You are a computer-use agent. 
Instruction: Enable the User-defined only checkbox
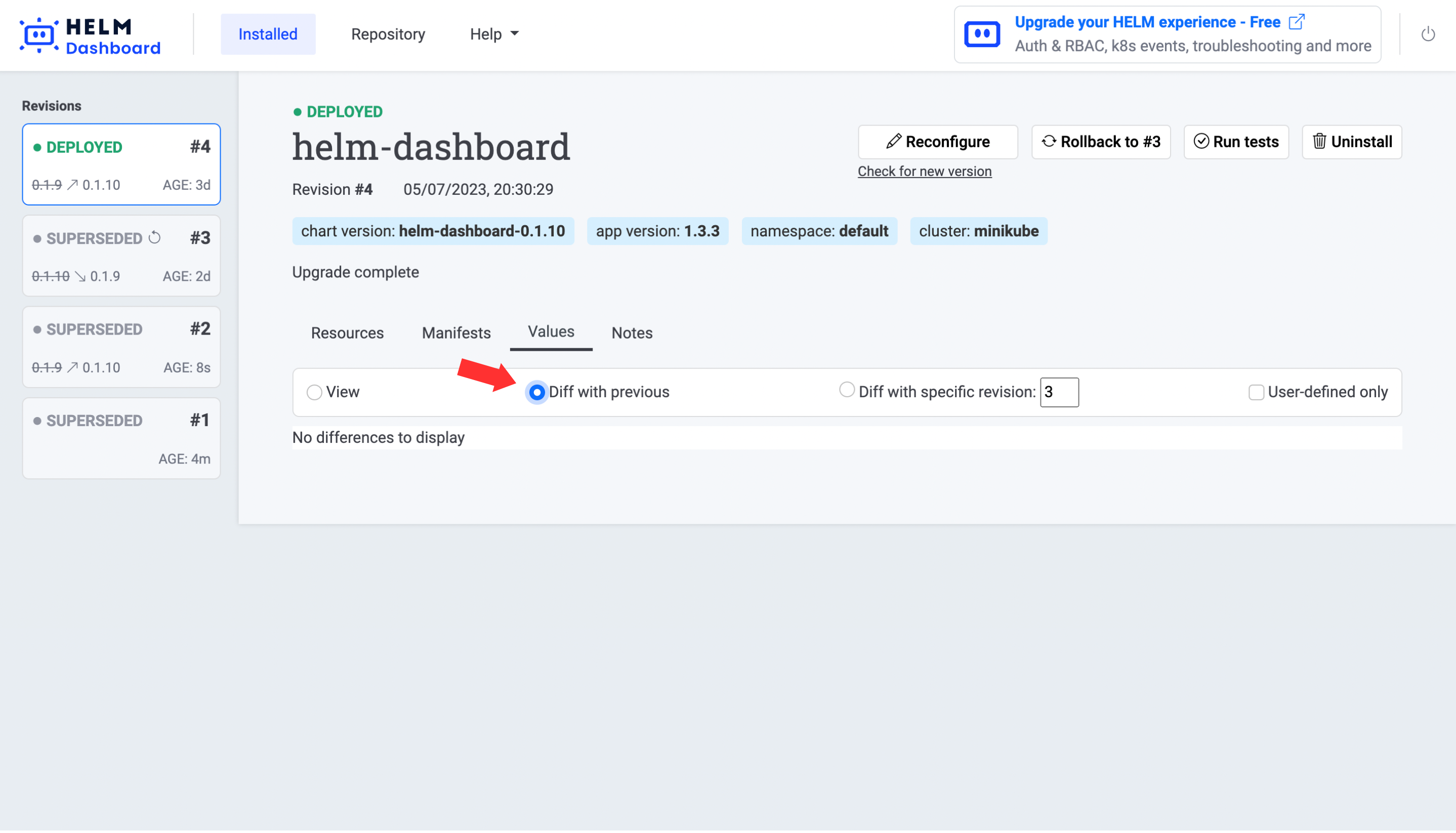(x=1256, y=393)
